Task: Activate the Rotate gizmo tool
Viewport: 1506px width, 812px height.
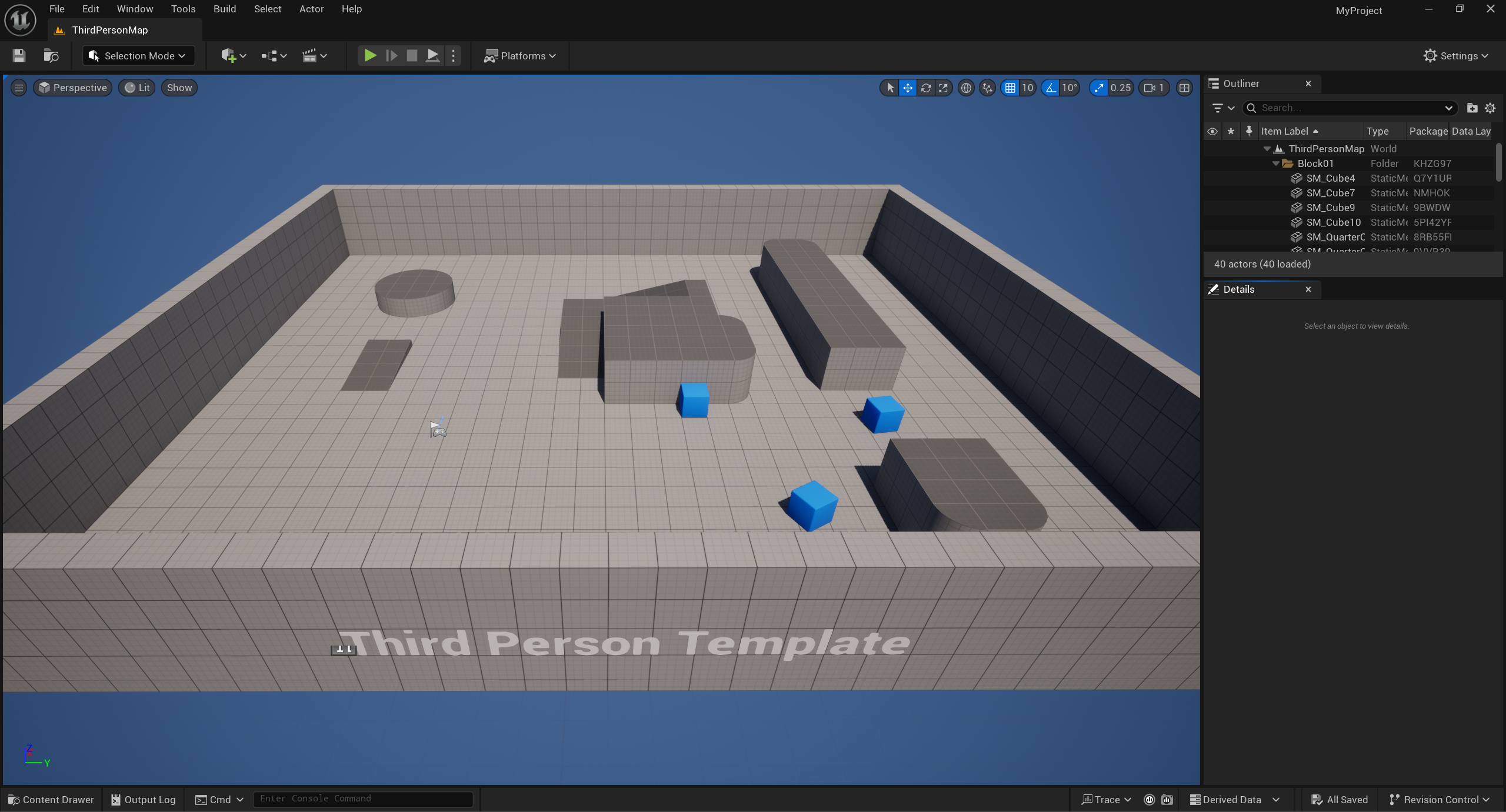Action: click(925, 88)
